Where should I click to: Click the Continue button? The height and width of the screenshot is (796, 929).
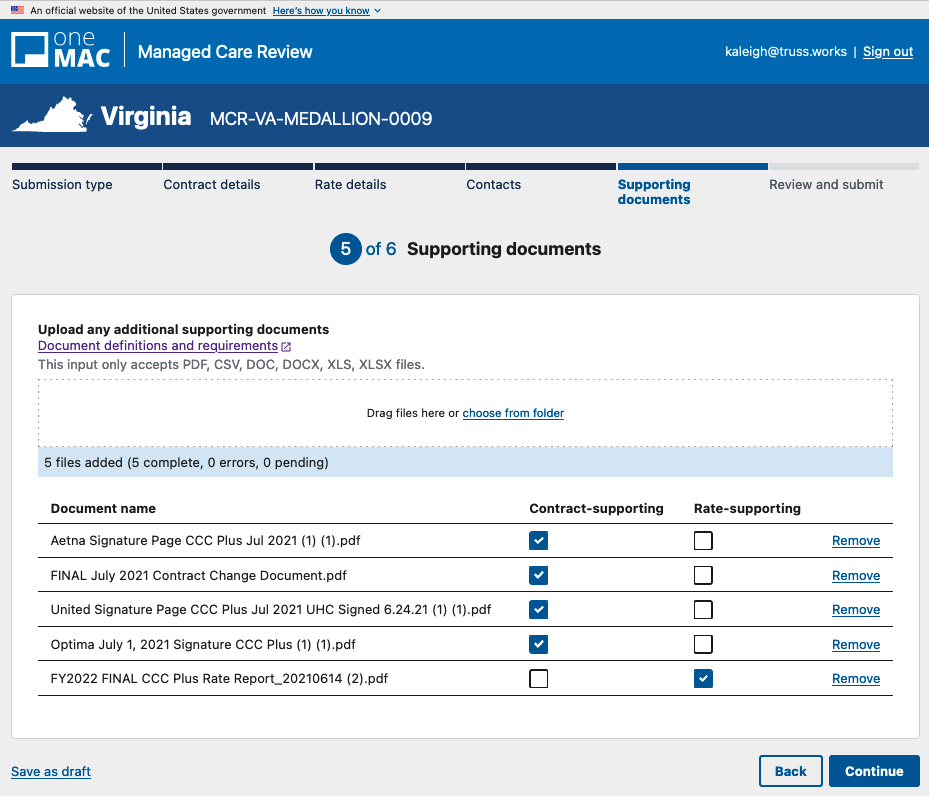tap(873, 771)
